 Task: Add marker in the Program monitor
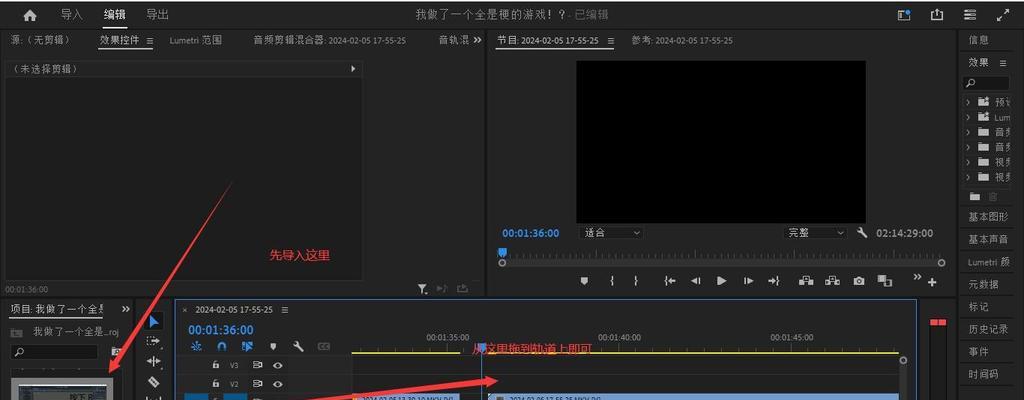584,281
